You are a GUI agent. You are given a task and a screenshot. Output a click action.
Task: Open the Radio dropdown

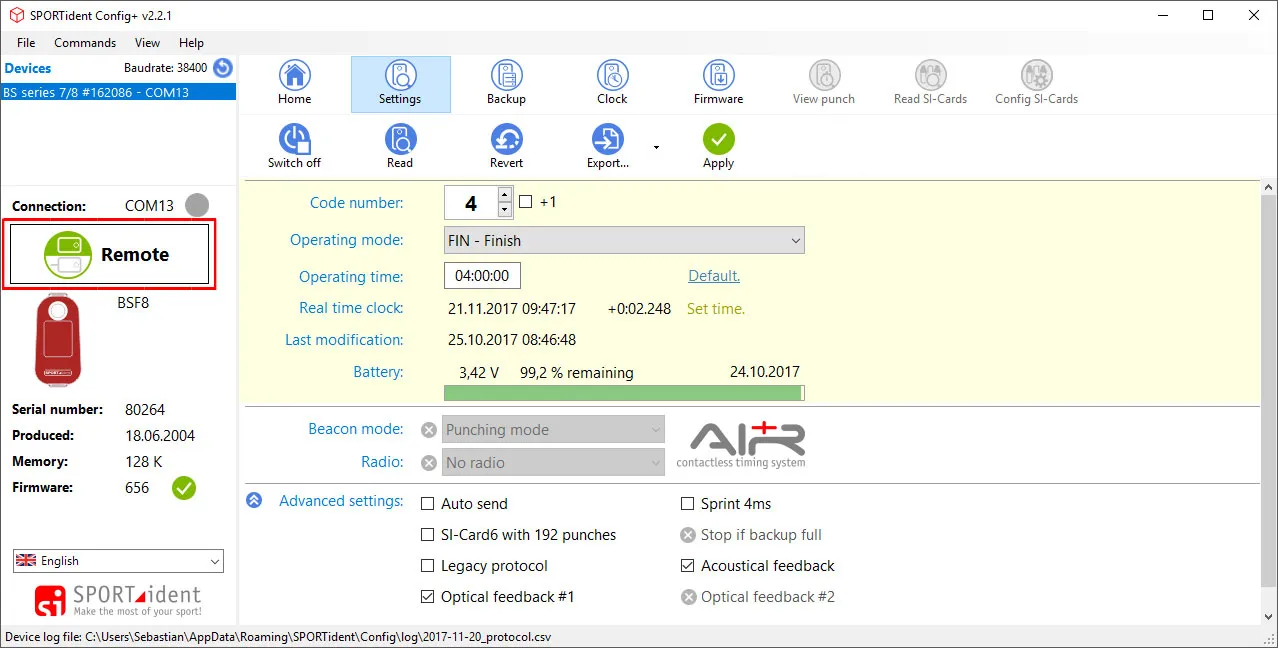tap(554, 463)
